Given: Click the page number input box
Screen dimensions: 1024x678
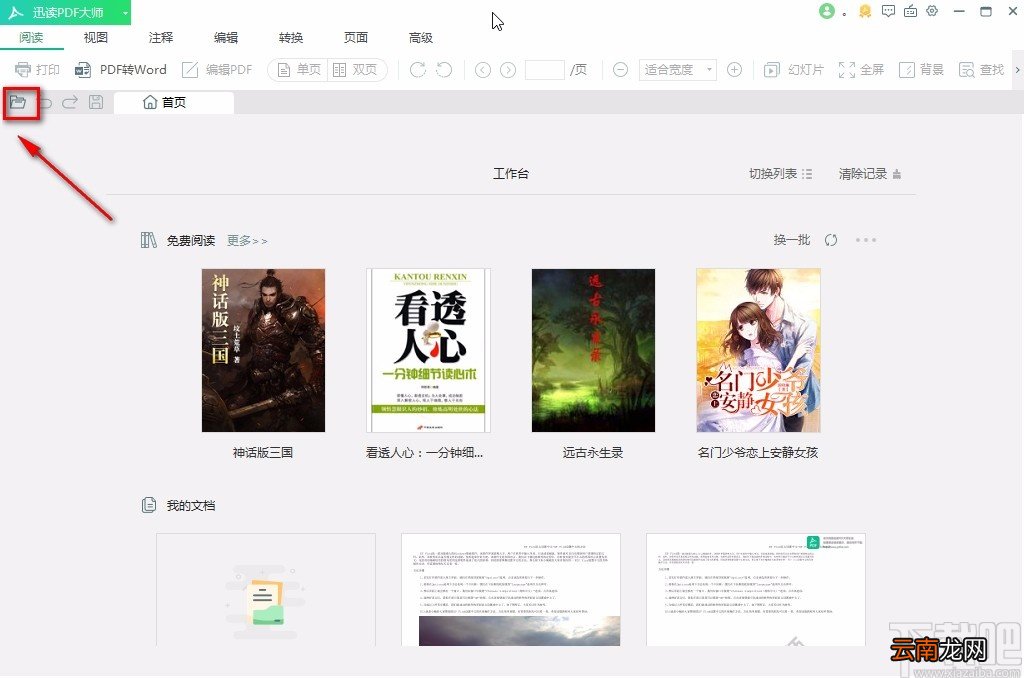Looking at the screenshot, I should pyautogui.click(x=545, y=69).
